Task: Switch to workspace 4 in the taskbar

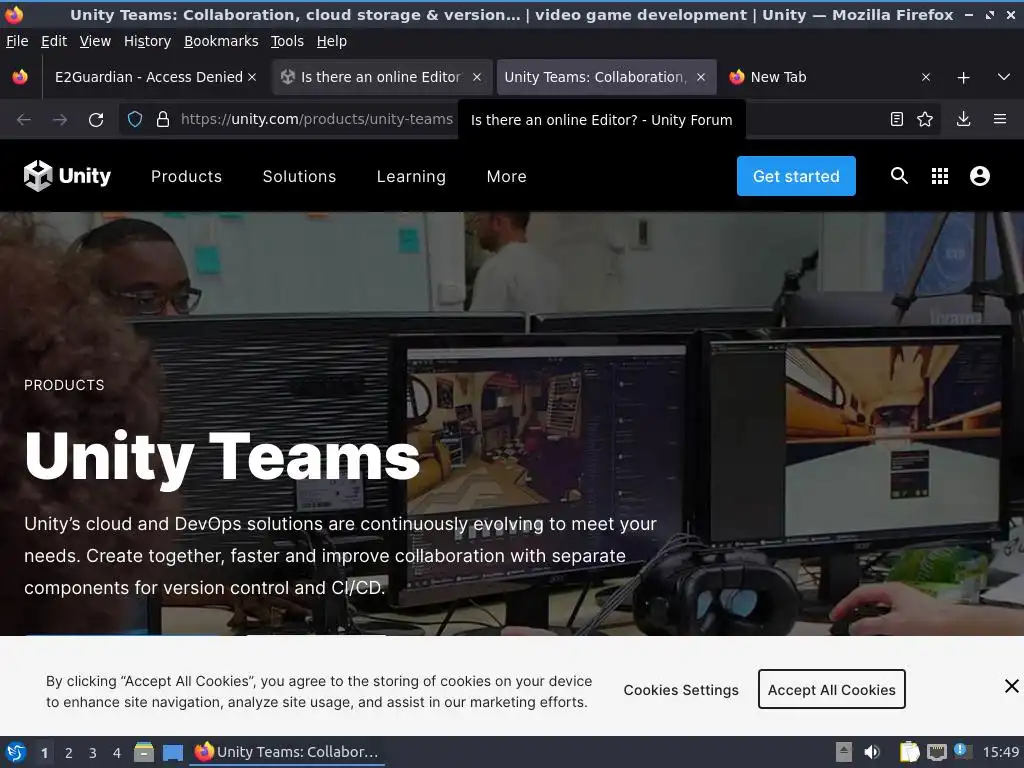Action: pos(117,753)
